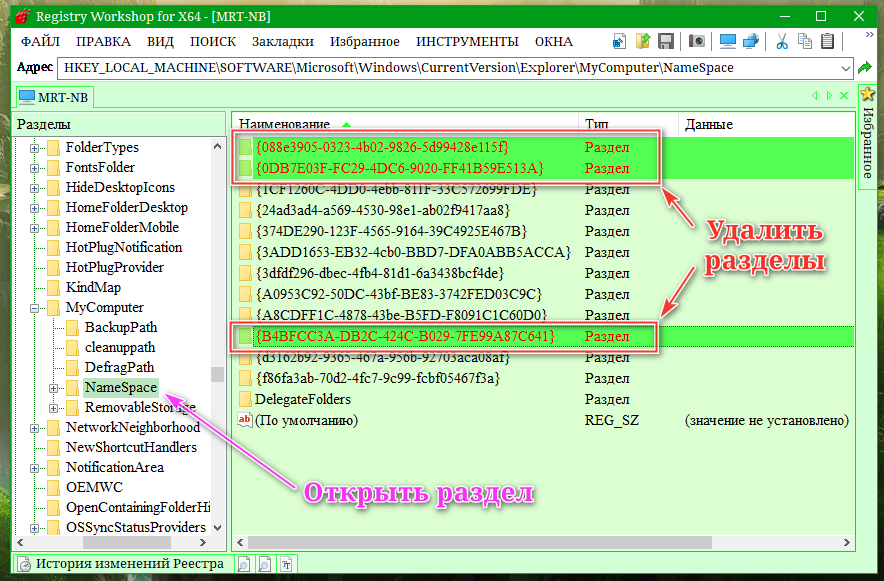Click the tree panel scroll-down arrow
Screen dimensions: 884x581
[217, 528]
